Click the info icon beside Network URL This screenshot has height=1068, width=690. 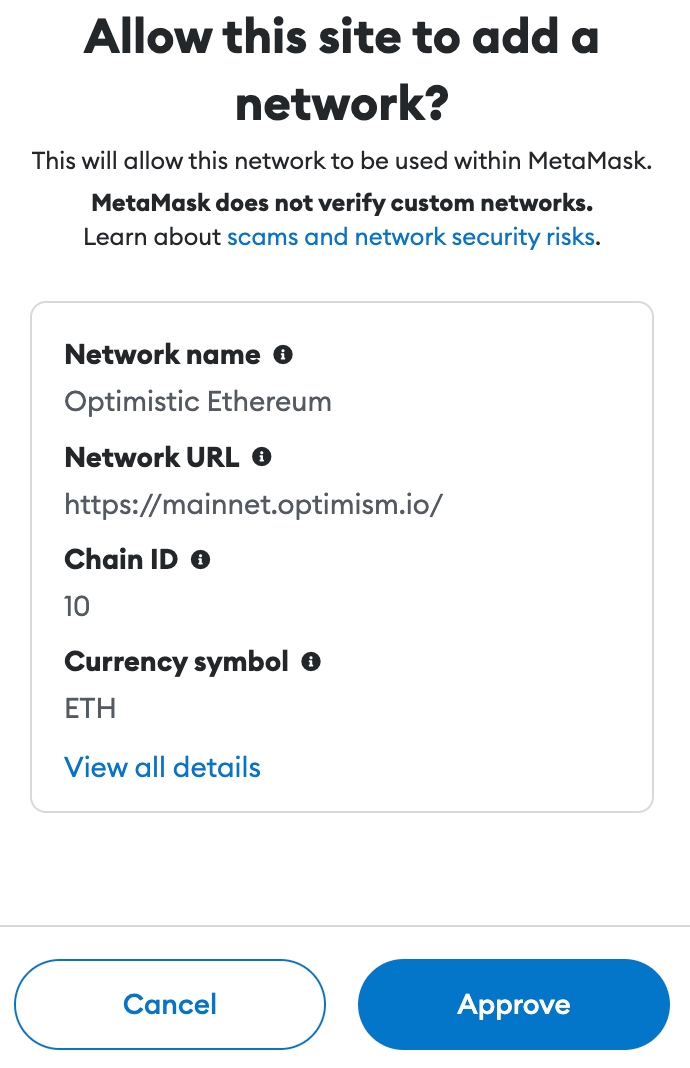(x=262, y=457)
